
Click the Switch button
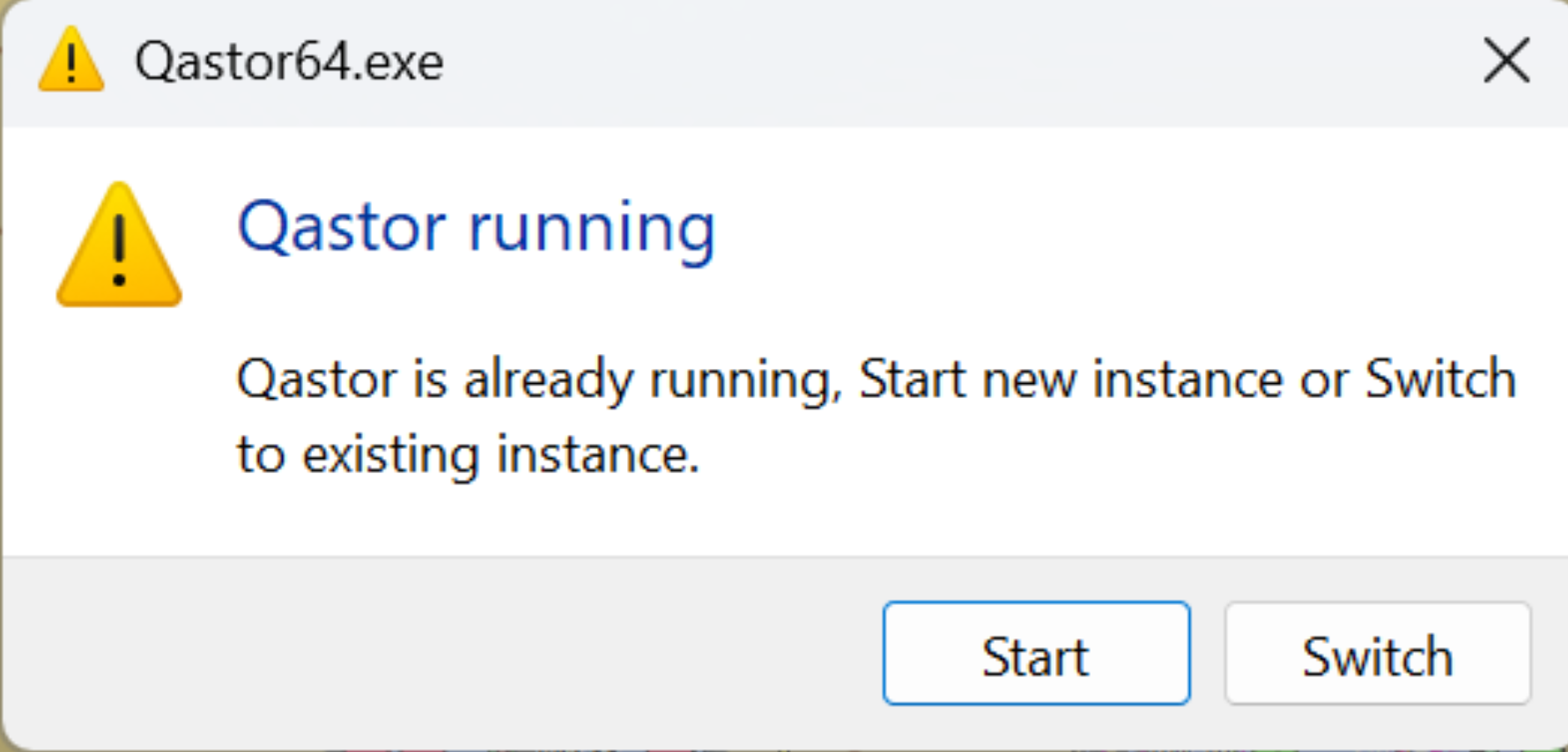pos(1377,653)
